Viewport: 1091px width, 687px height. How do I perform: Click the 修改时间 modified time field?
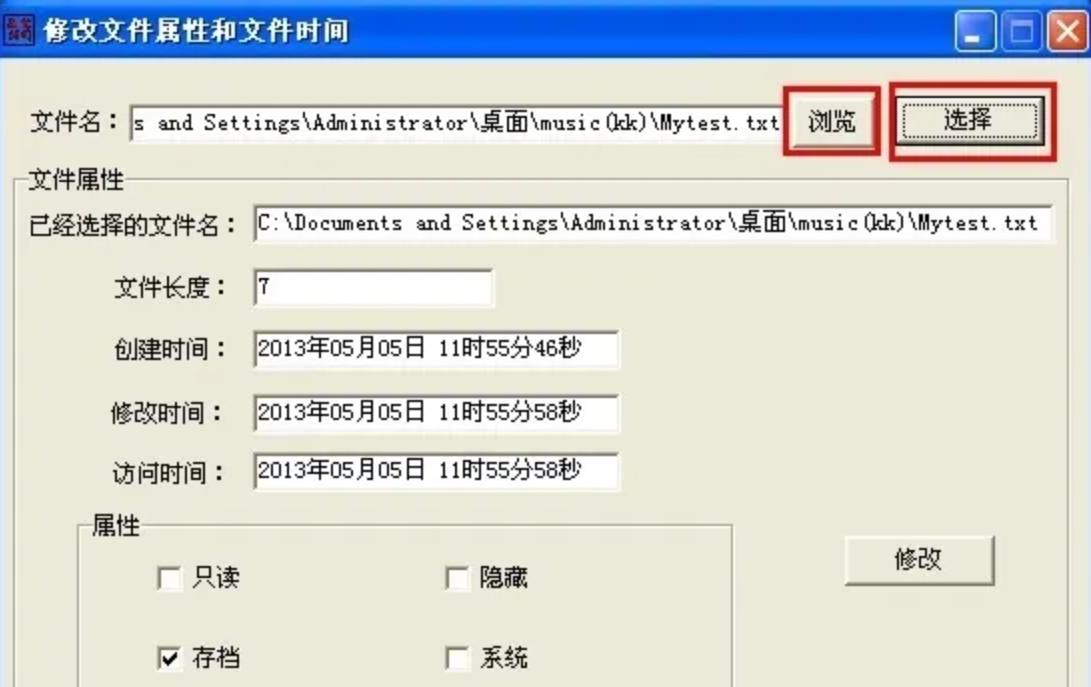coord(436,413)
